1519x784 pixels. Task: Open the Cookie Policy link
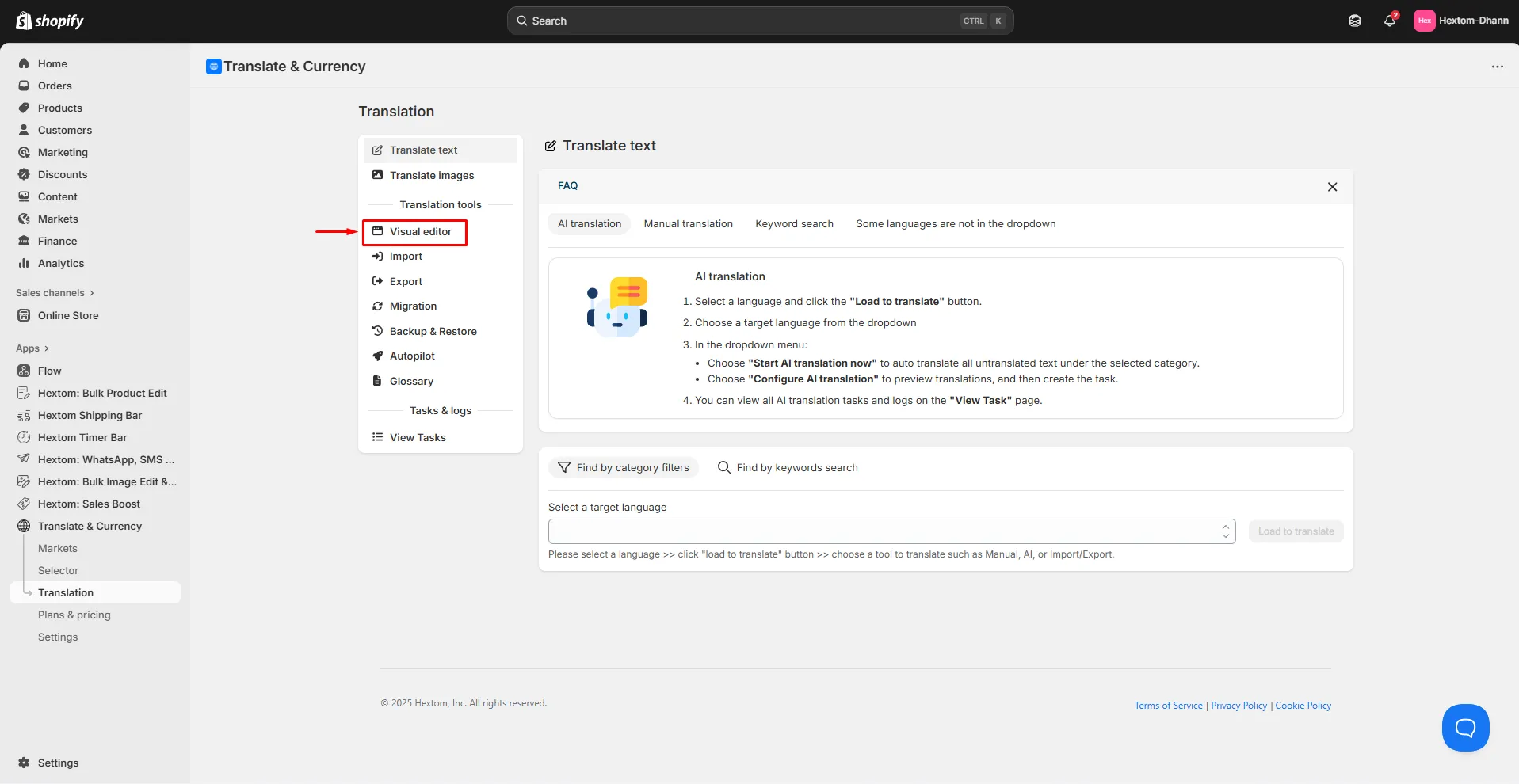pos(1303,706)
